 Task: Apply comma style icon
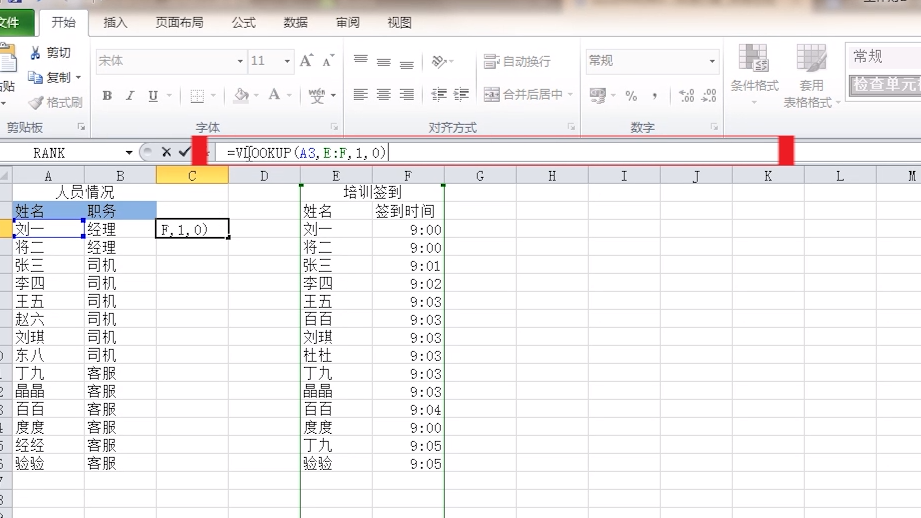pos(654,96)
